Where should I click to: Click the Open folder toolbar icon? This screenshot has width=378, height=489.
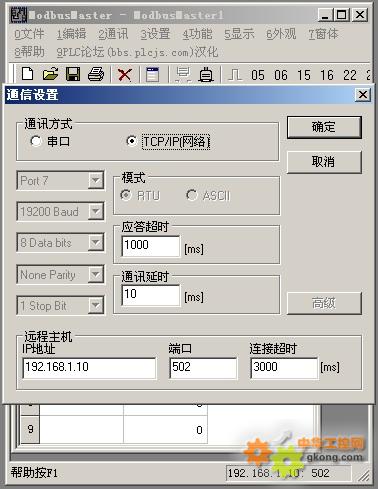[50, 74]
